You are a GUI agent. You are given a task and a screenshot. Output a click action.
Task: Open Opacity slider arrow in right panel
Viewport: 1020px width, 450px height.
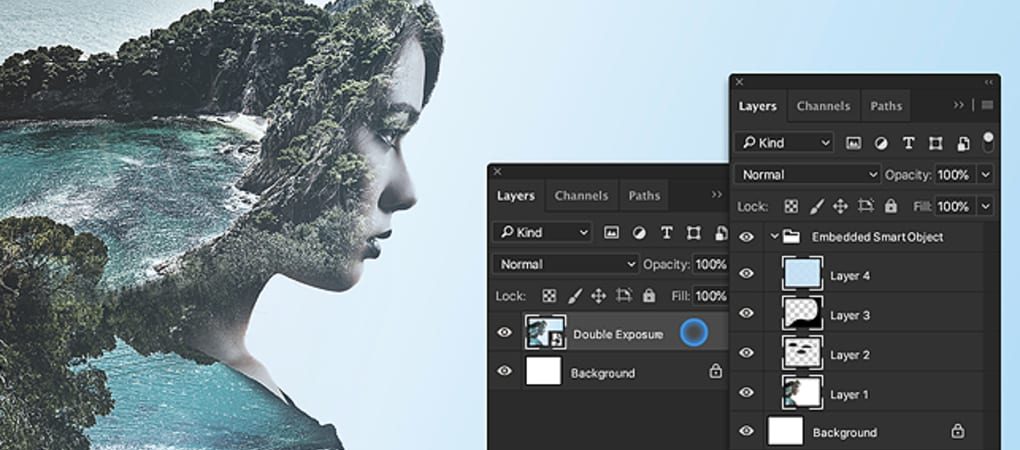pyautogui.click(x=986, y=174)
